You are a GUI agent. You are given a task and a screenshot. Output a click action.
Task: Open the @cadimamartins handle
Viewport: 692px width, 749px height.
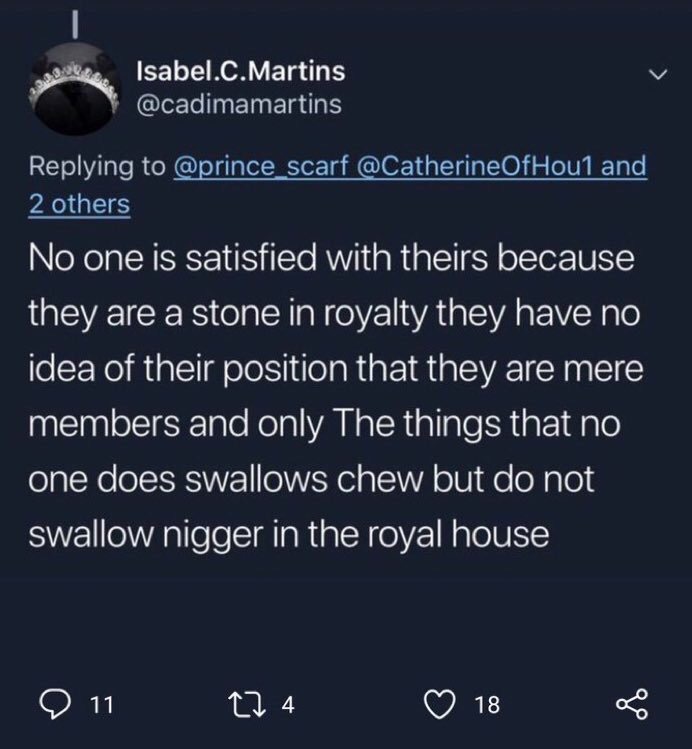coord(238,103)
